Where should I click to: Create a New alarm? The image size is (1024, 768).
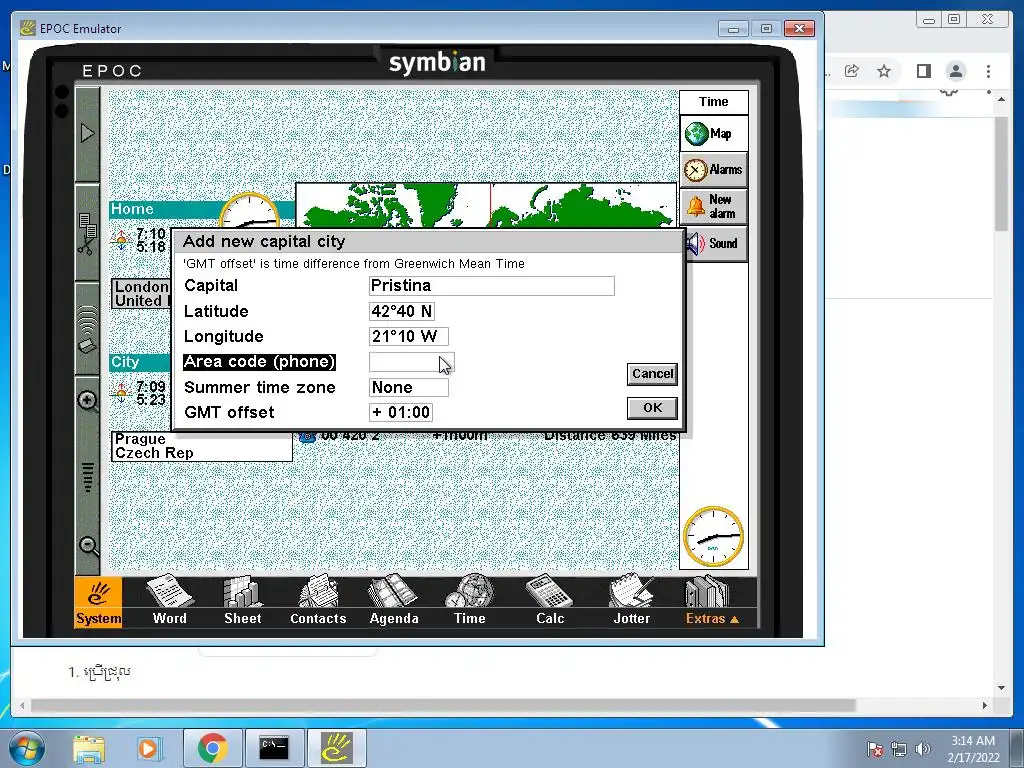[x=713, y=206]
